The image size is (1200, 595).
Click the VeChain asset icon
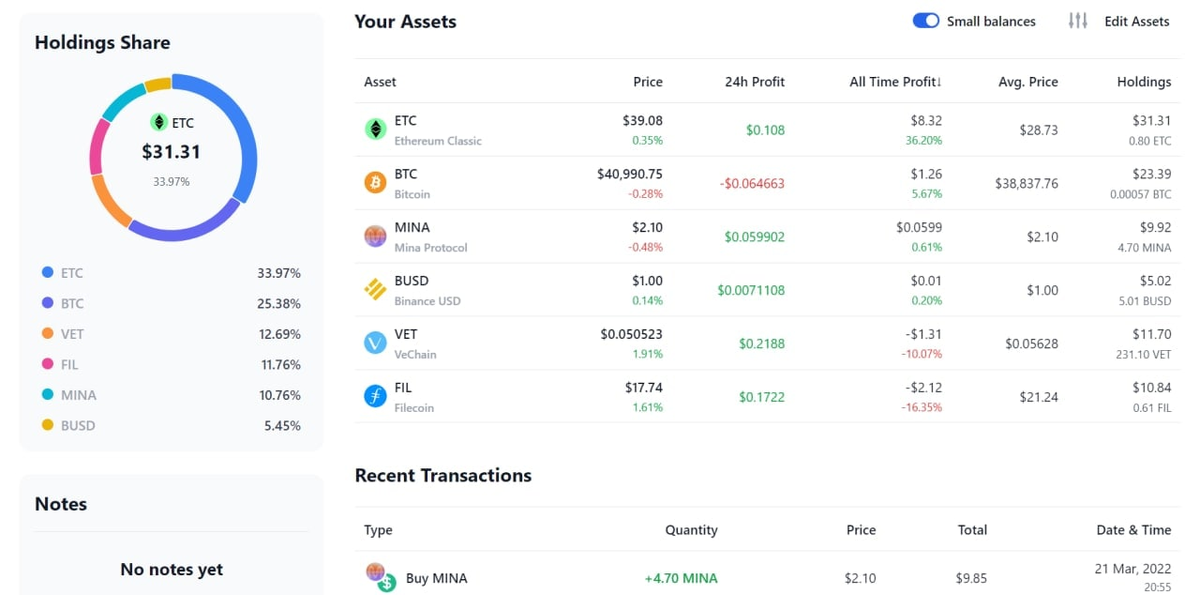click(375, 343)
